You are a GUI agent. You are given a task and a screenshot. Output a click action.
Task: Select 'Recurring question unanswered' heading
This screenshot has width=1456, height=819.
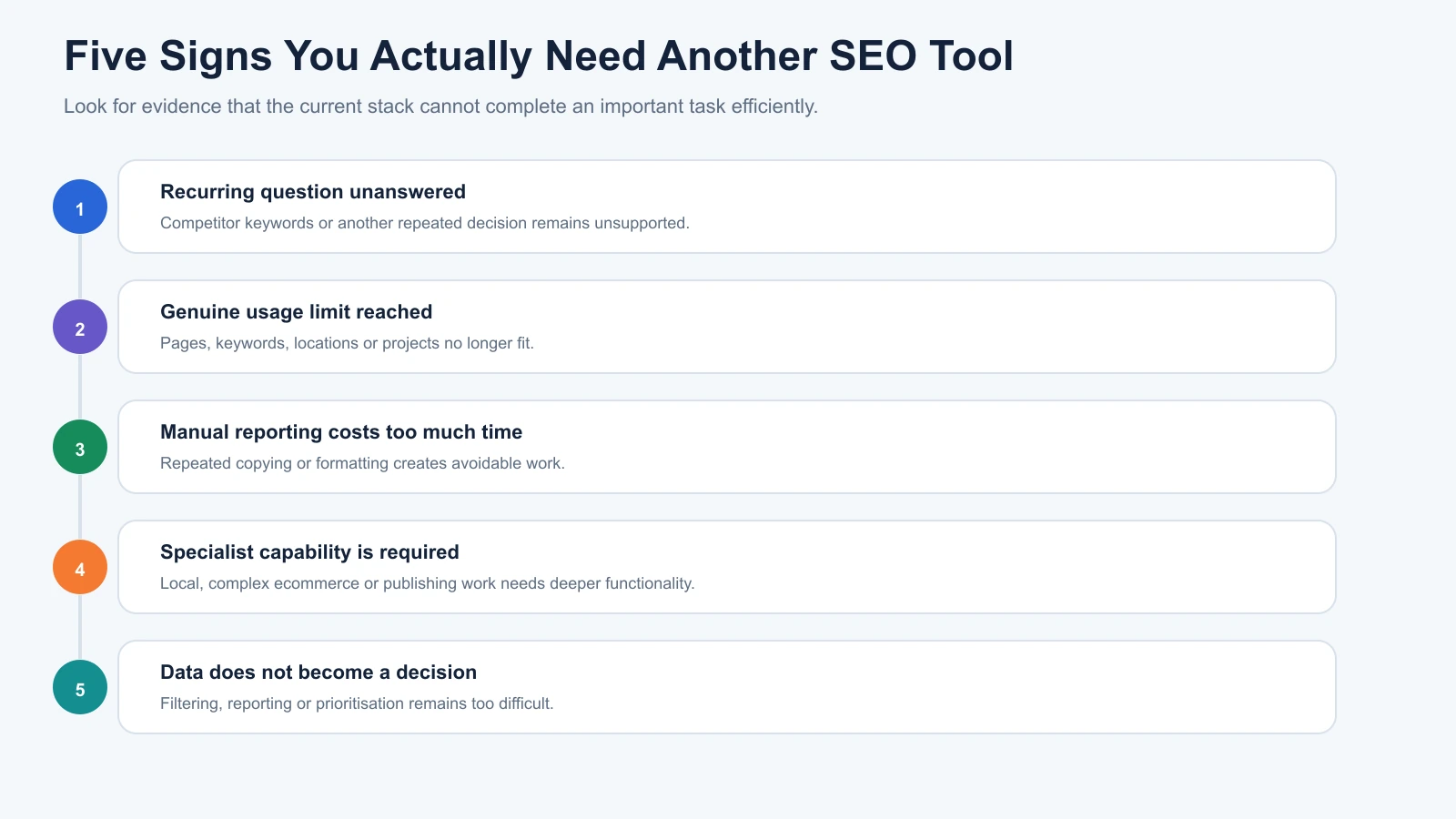pos(313,192)
